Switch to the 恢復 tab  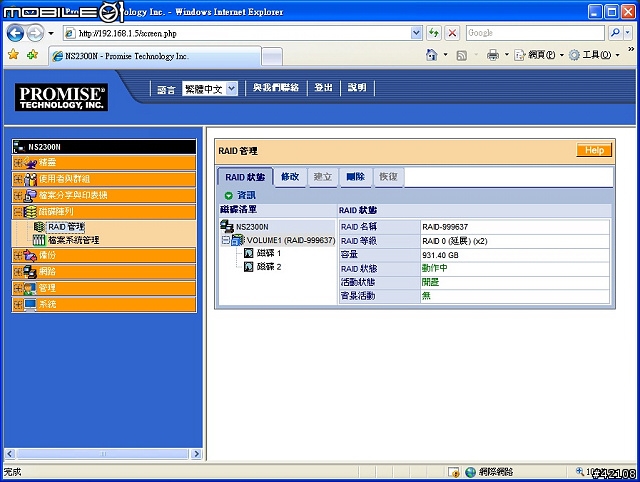[388, 177]
